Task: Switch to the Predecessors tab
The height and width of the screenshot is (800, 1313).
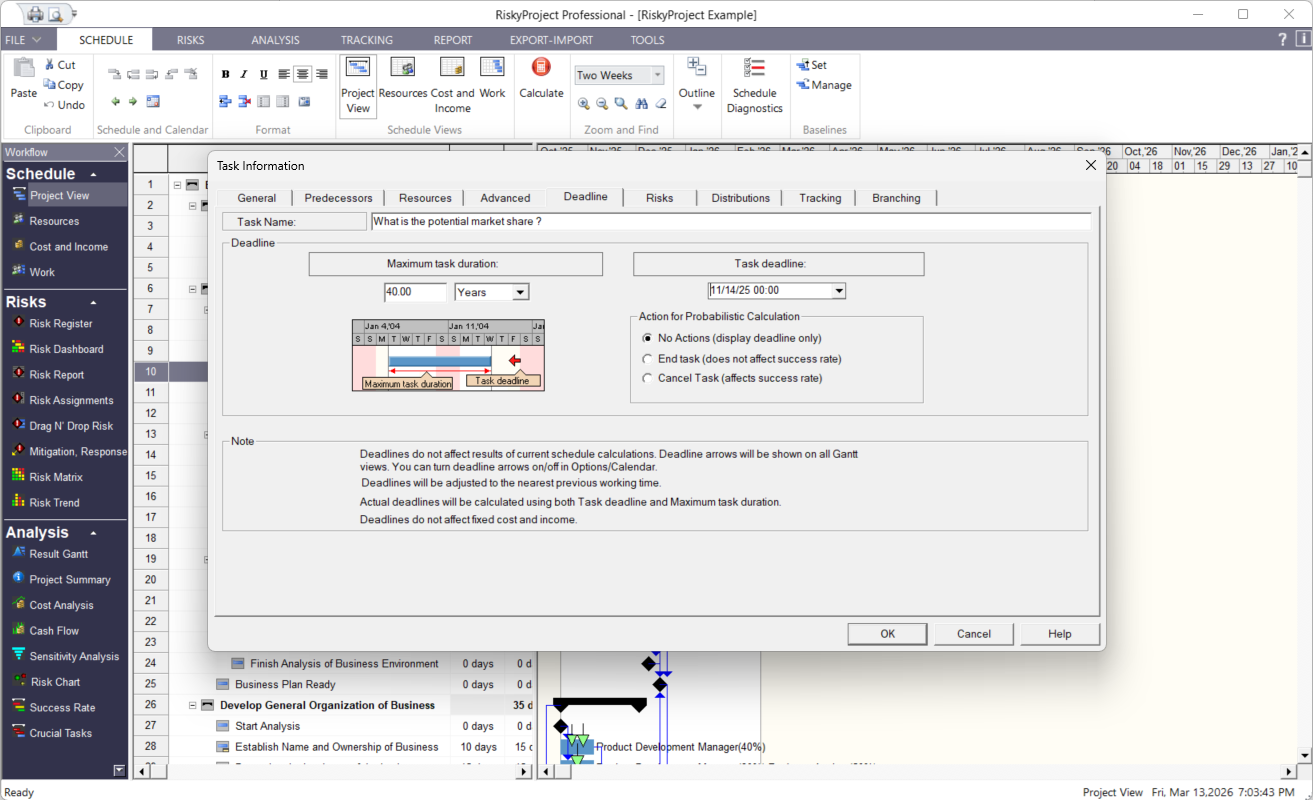Action: tap(338, 197)
